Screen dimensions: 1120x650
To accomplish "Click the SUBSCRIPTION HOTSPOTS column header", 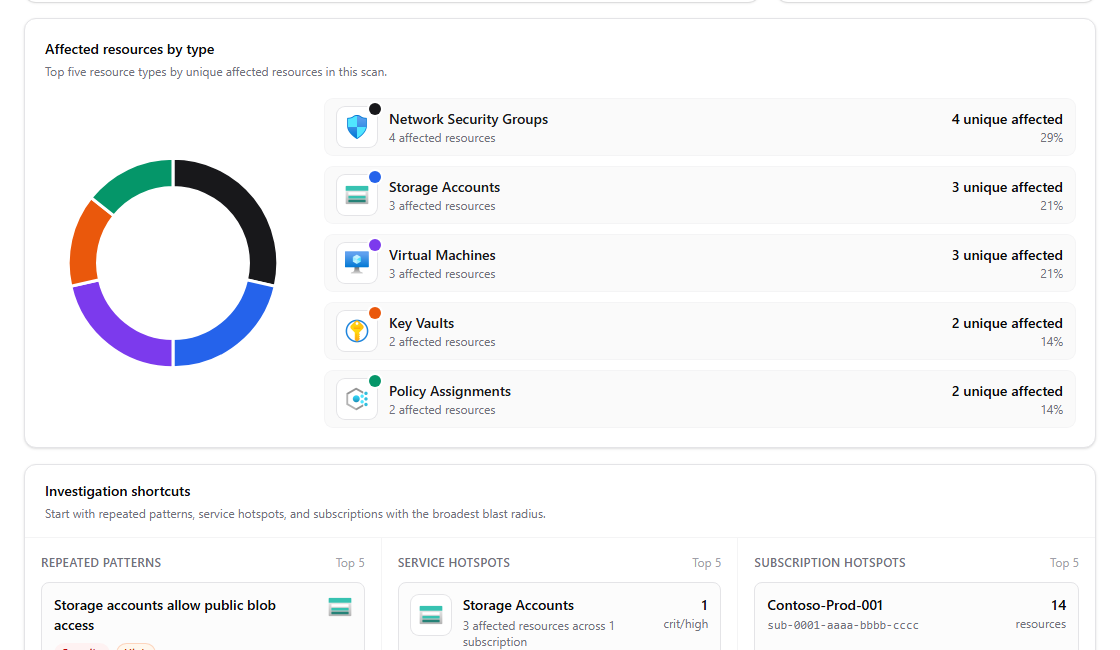I will [x=830, y=563].
